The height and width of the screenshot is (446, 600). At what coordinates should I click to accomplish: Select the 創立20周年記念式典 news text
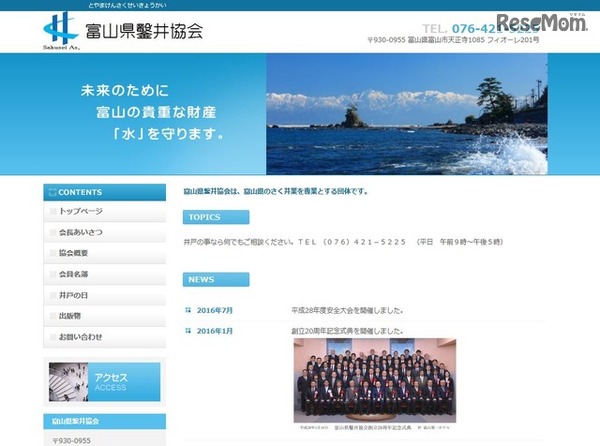[347, 331]
